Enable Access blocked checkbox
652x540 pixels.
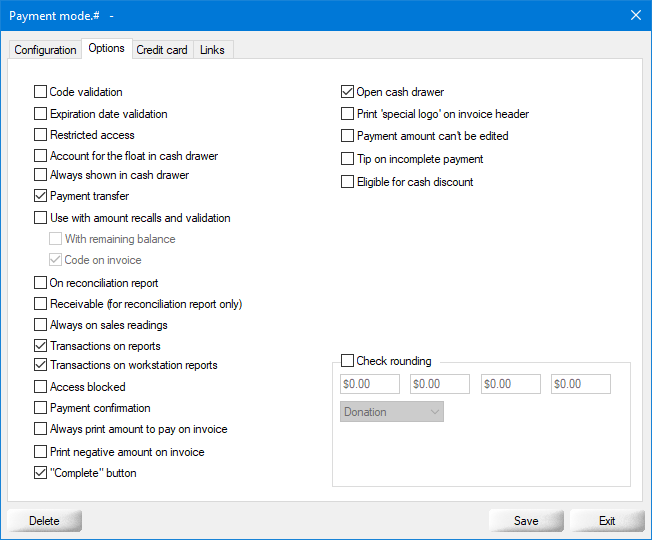point(41,387)
